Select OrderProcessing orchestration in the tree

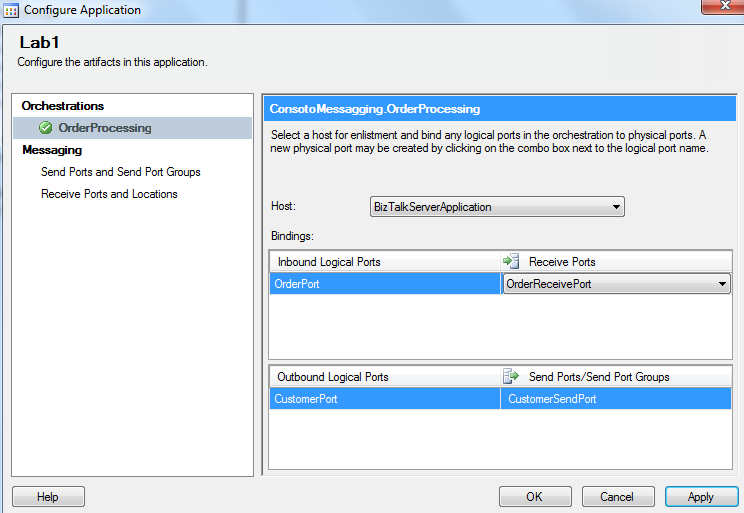105,128
